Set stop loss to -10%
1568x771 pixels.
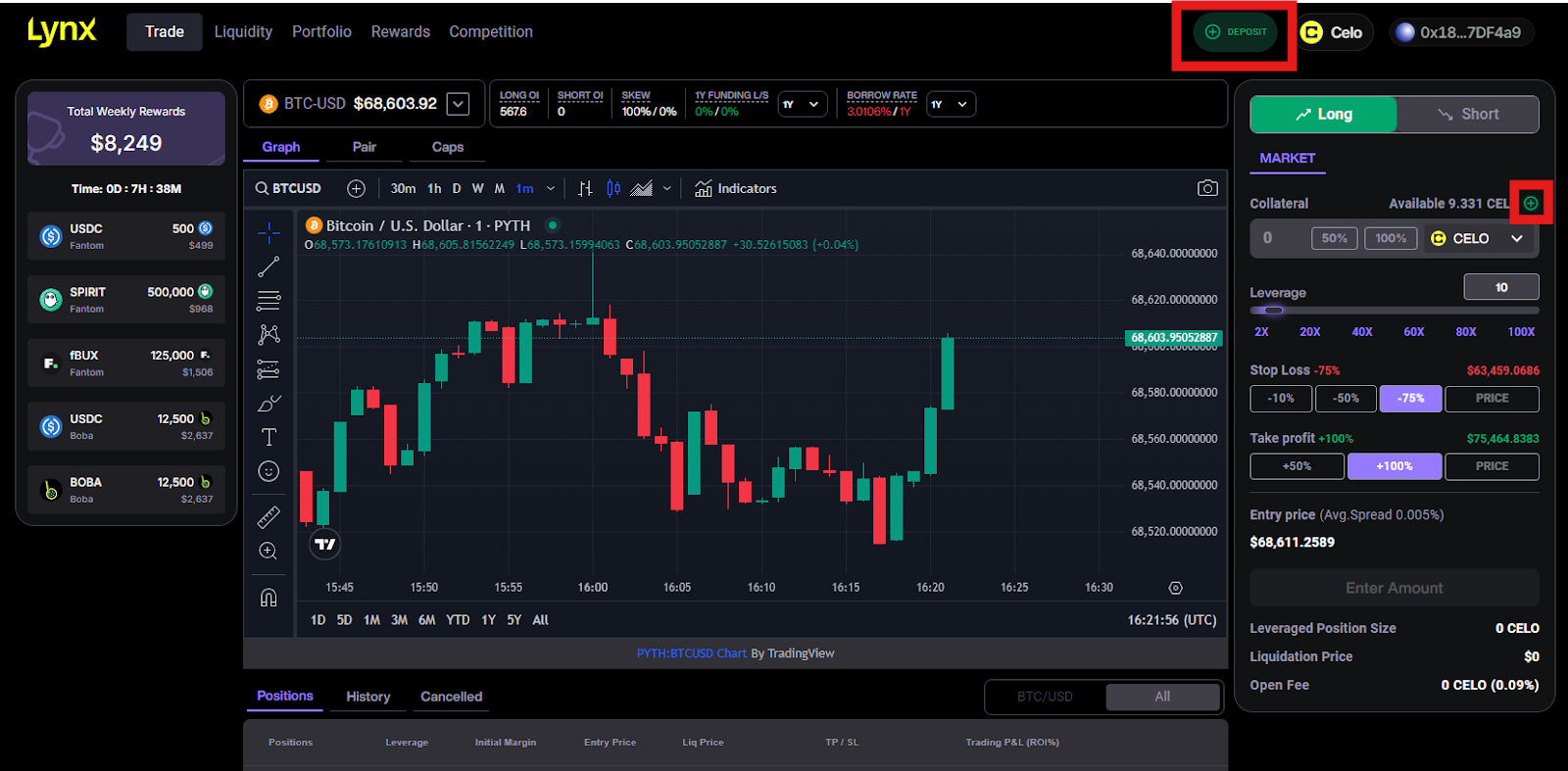pos(1281,399)
